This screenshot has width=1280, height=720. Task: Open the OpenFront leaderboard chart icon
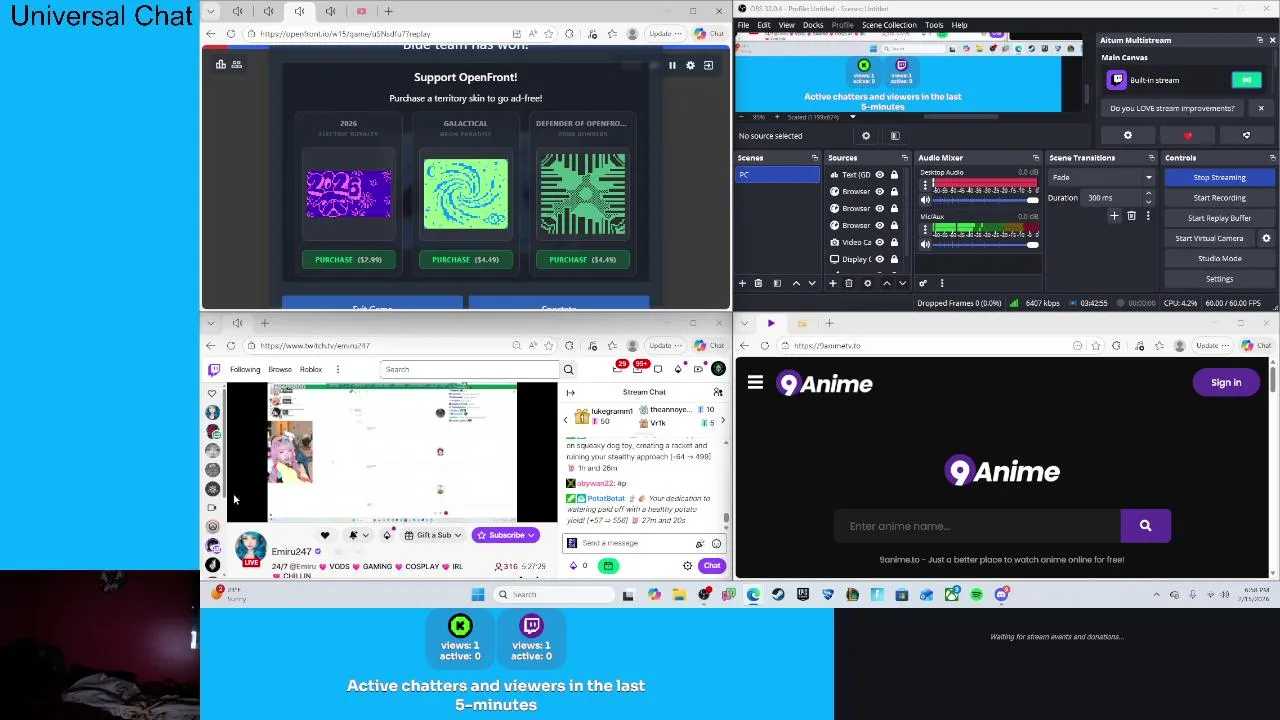pos(221,64)
